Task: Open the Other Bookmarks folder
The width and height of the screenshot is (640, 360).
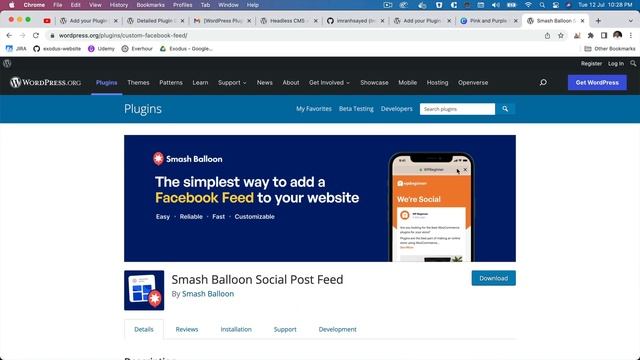Action: tap(610, 49)
